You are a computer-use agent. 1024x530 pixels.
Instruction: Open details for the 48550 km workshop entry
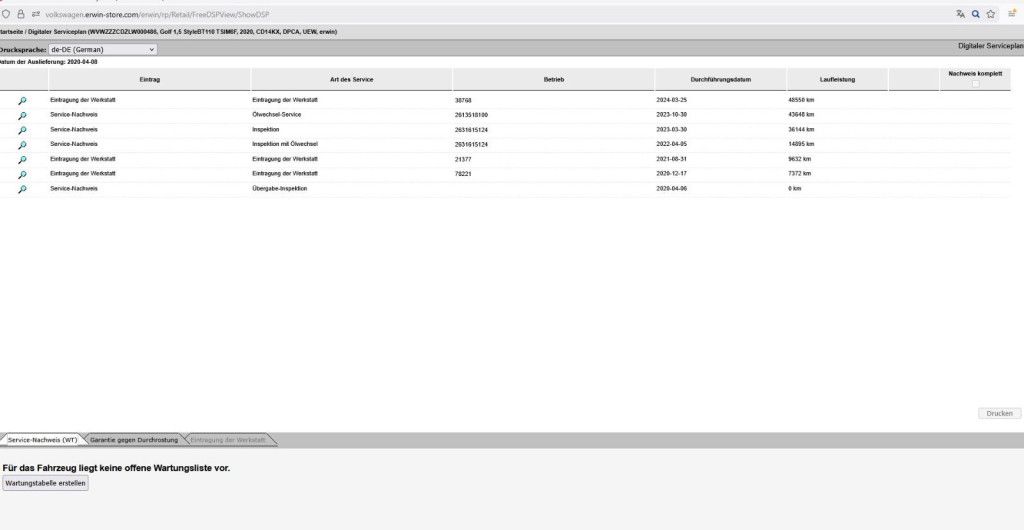22,101
